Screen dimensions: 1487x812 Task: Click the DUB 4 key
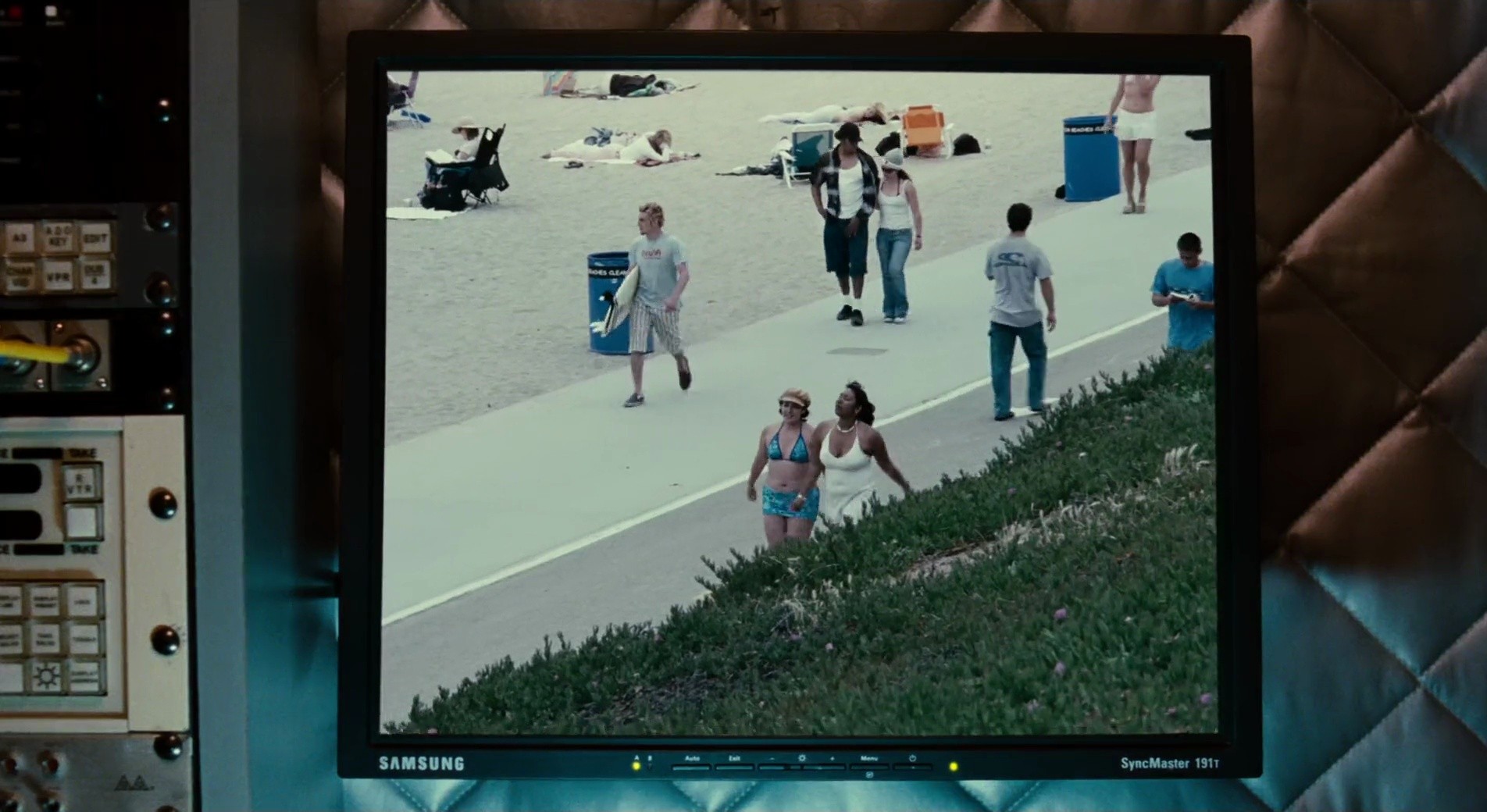click(x=94, y=276)
